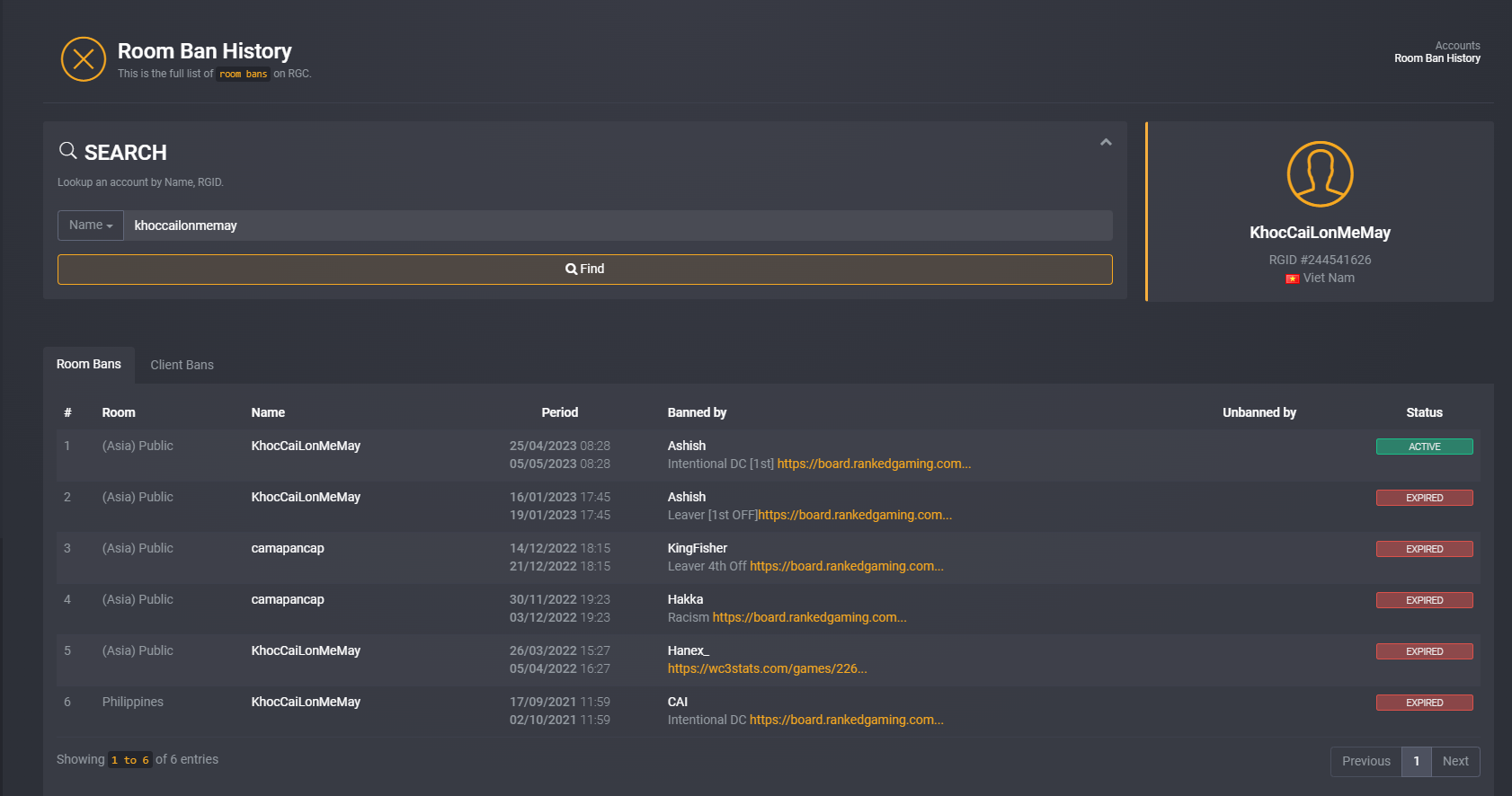Open CAI's Intentional DC board link
Image resolution: width=1512 pixels, height=796 pixels.
tap(847, 720)
